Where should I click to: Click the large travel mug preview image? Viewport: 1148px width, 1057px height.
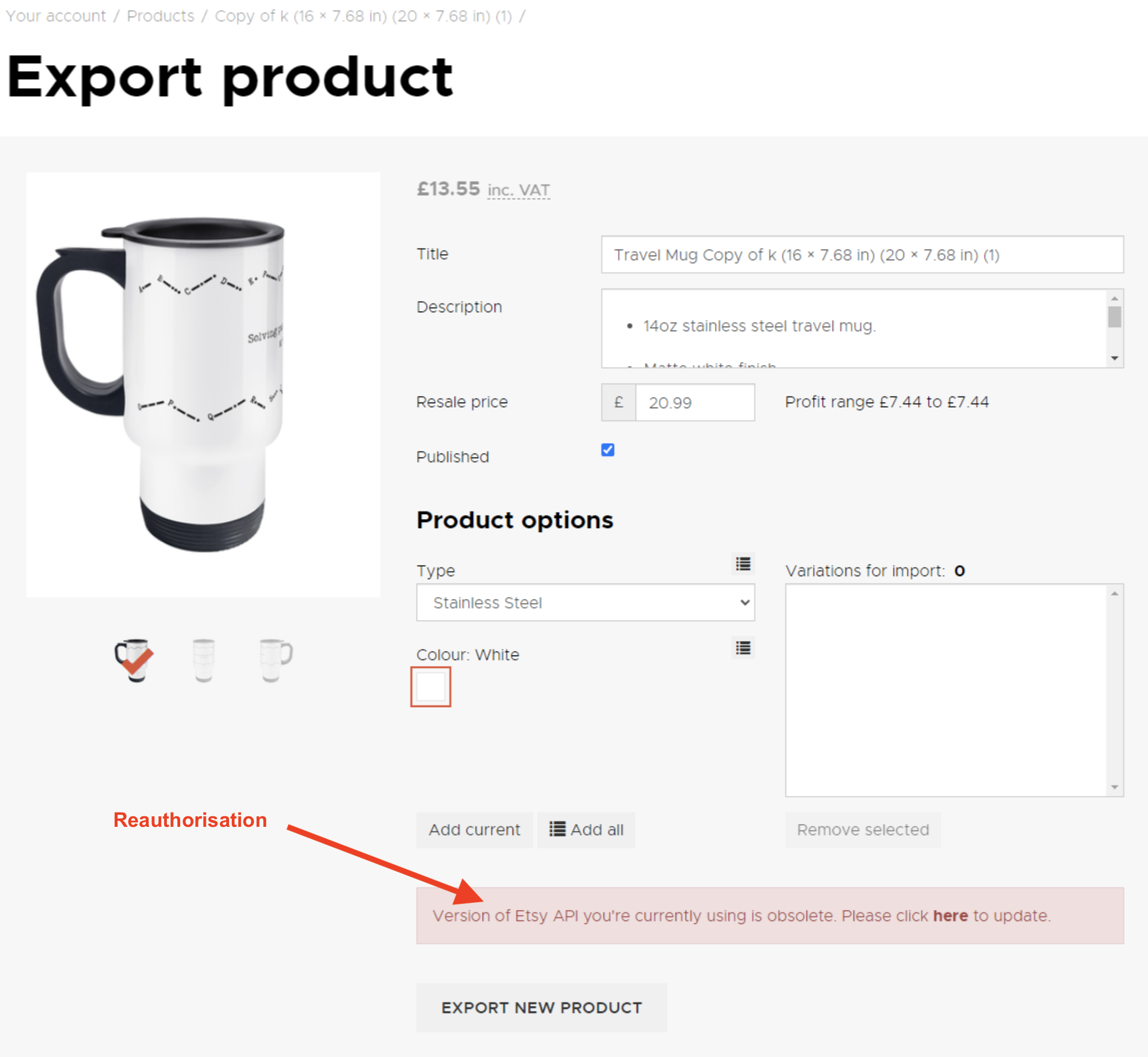tap(203, 385)
